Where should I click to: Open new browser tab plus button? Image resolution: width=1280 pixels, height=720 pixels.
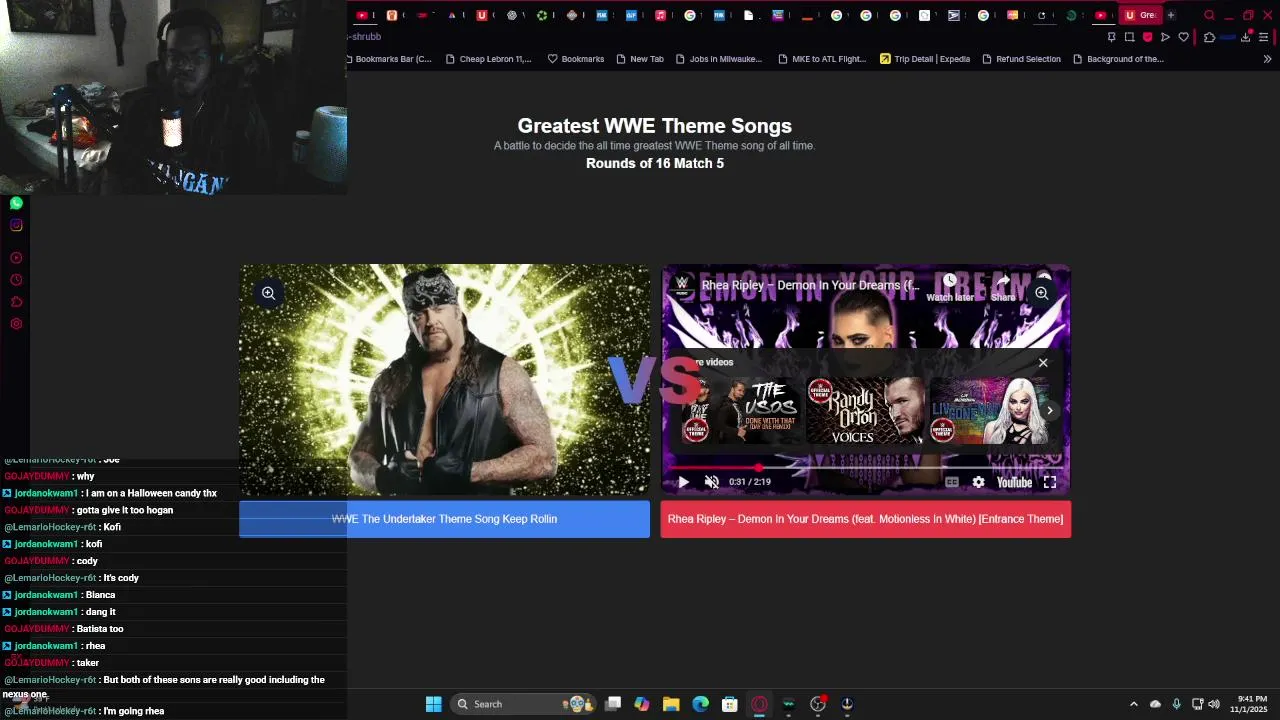1171,15
